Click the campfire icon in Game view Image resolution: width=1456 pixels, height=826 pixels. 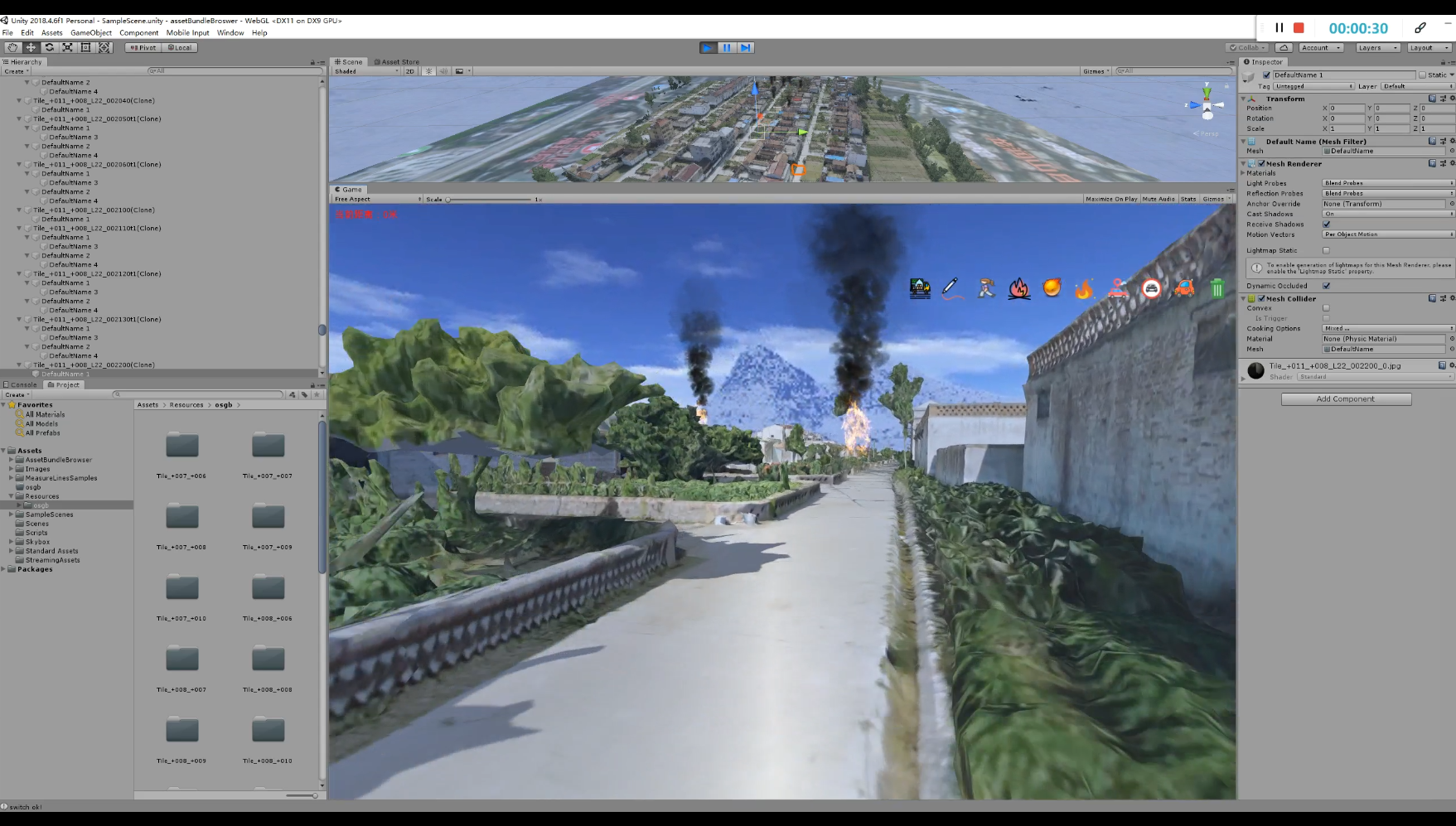point(1019,288)
